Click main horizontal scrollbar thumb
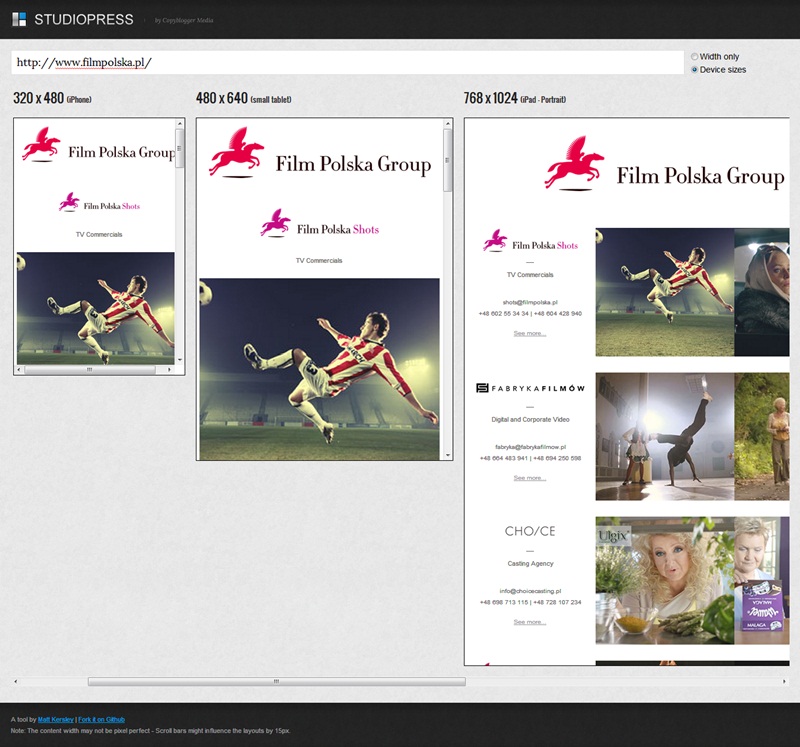This screenshot has height=747, width=800. click(277, 681)
